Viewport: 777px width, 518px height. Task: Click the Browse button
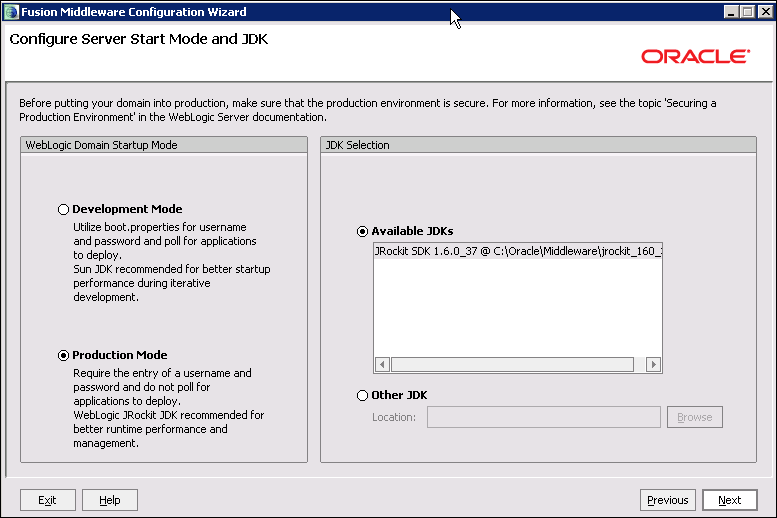(694, 417)
